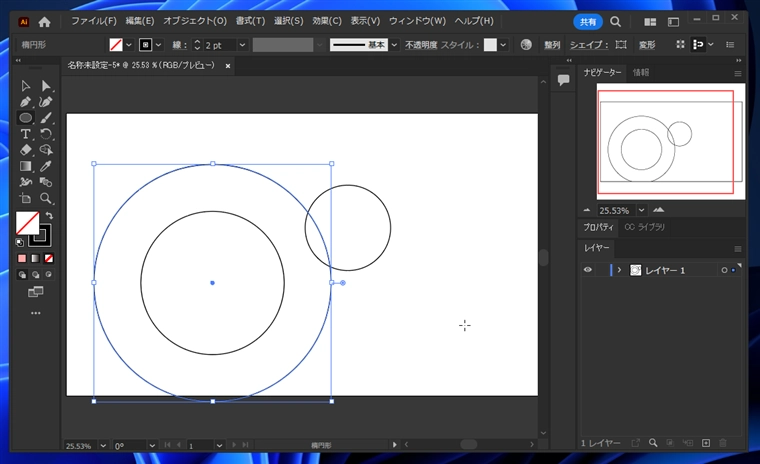Open stroke color dropdown arrow
The width and height of the screenshot is (760, 464).
tap(158, 45)
